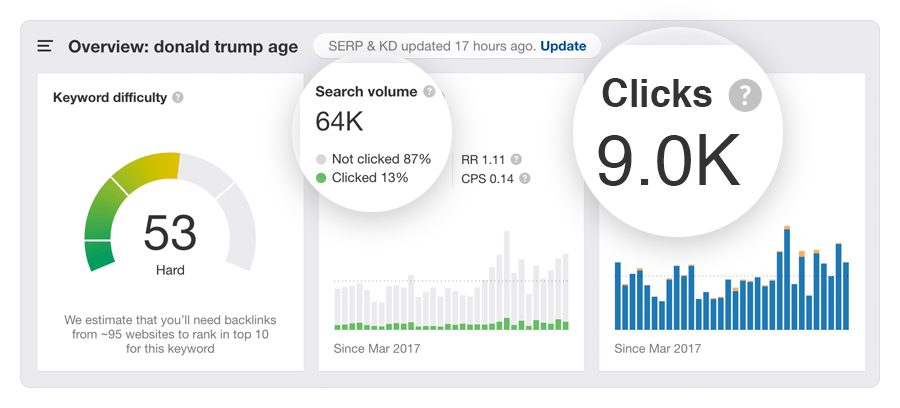Viewport: 900px width, 408px height.
Task: Click the large help icon beside Clicks
Action: tap(745, 95)
